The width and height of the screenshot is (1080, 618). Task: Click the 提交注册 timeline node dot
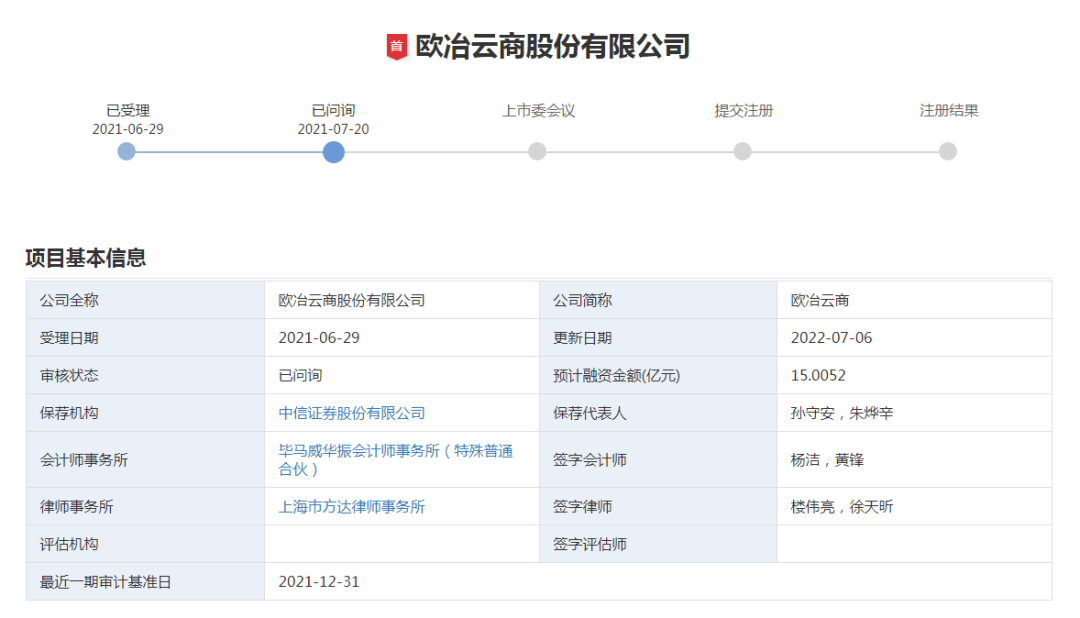[x=742, y=152]
